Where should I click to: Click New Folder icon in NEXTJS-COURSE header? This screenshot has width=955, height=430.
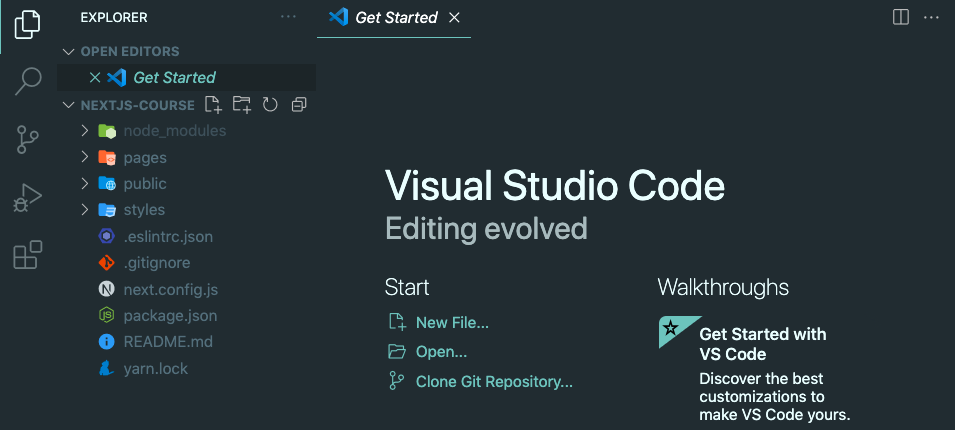coord(242,105)
